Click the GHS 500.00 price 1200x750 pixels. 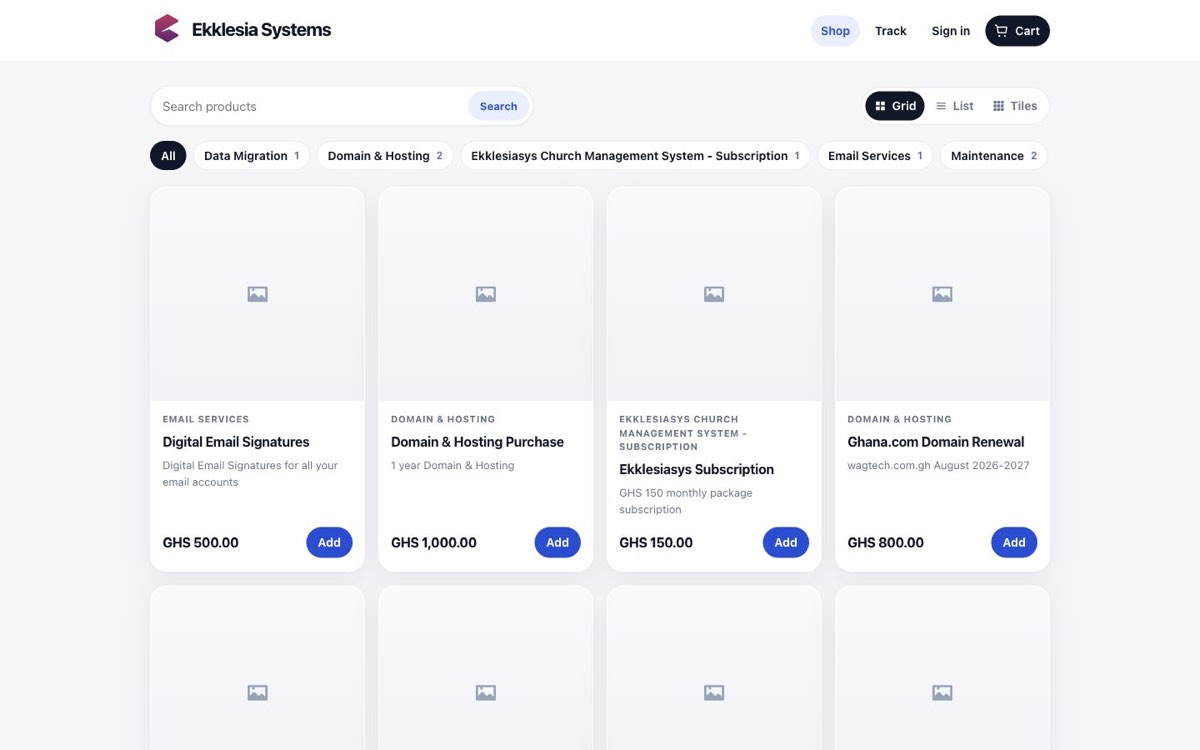pyautogui.click(x=201, y=543)
